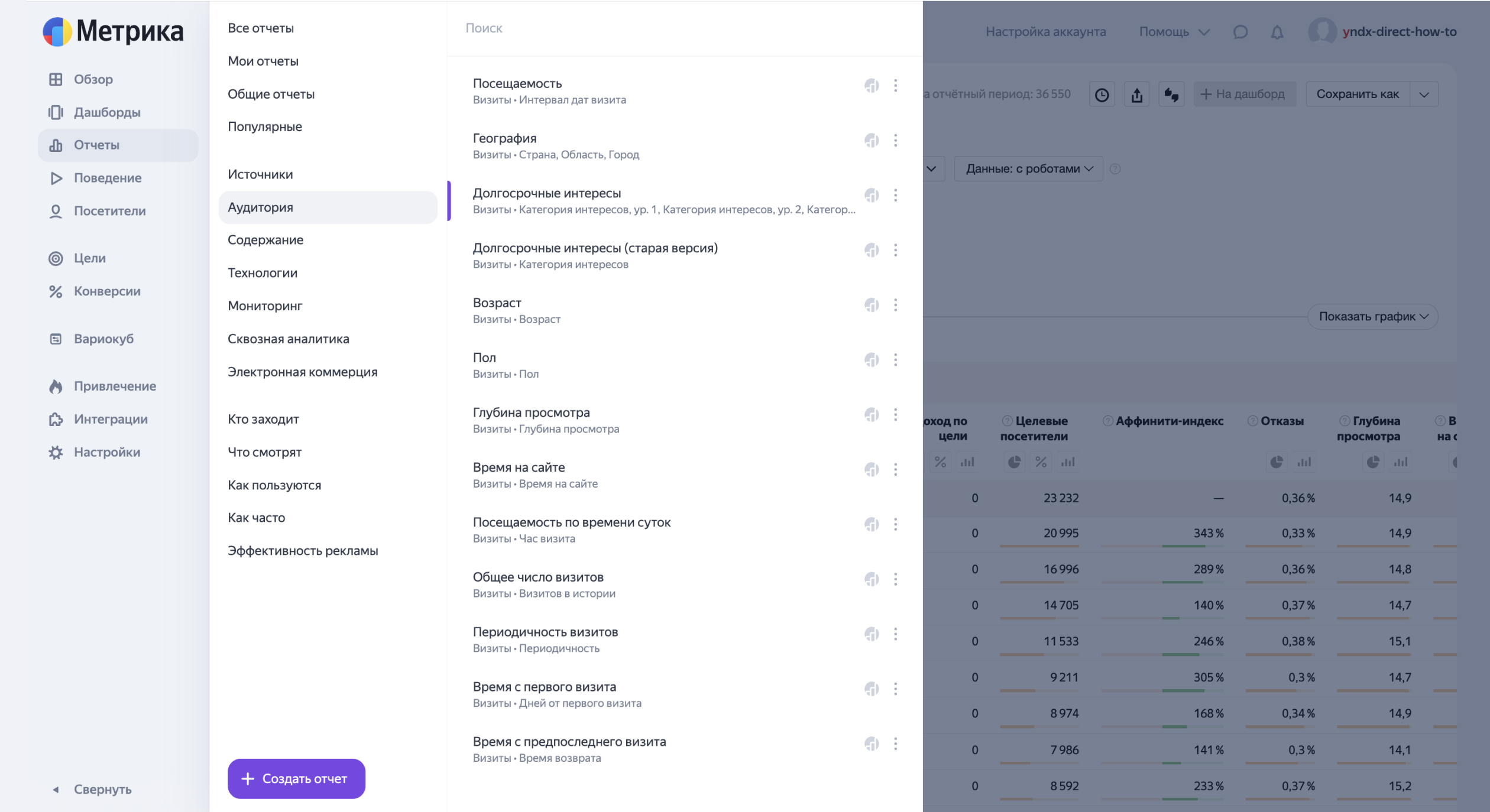Expand the Показать график dropdown
This screenshot has height=812, width=1490.
[x=1372, y=317]
